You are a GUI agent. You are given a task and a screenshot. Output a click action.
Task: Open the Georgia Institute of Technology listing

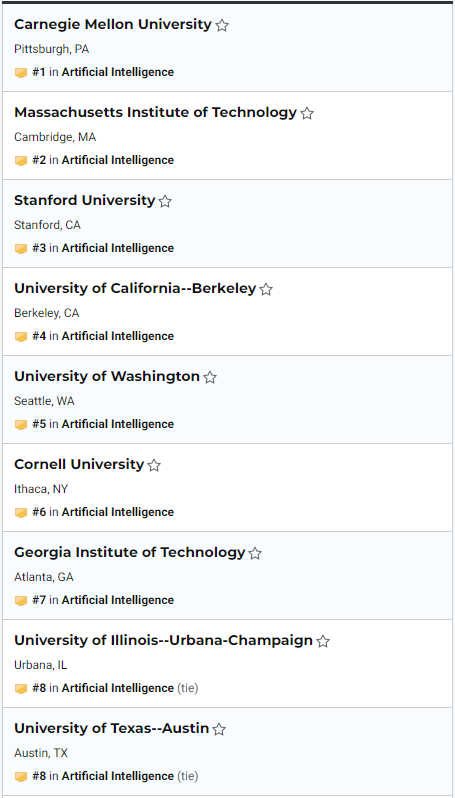(130, 552)
